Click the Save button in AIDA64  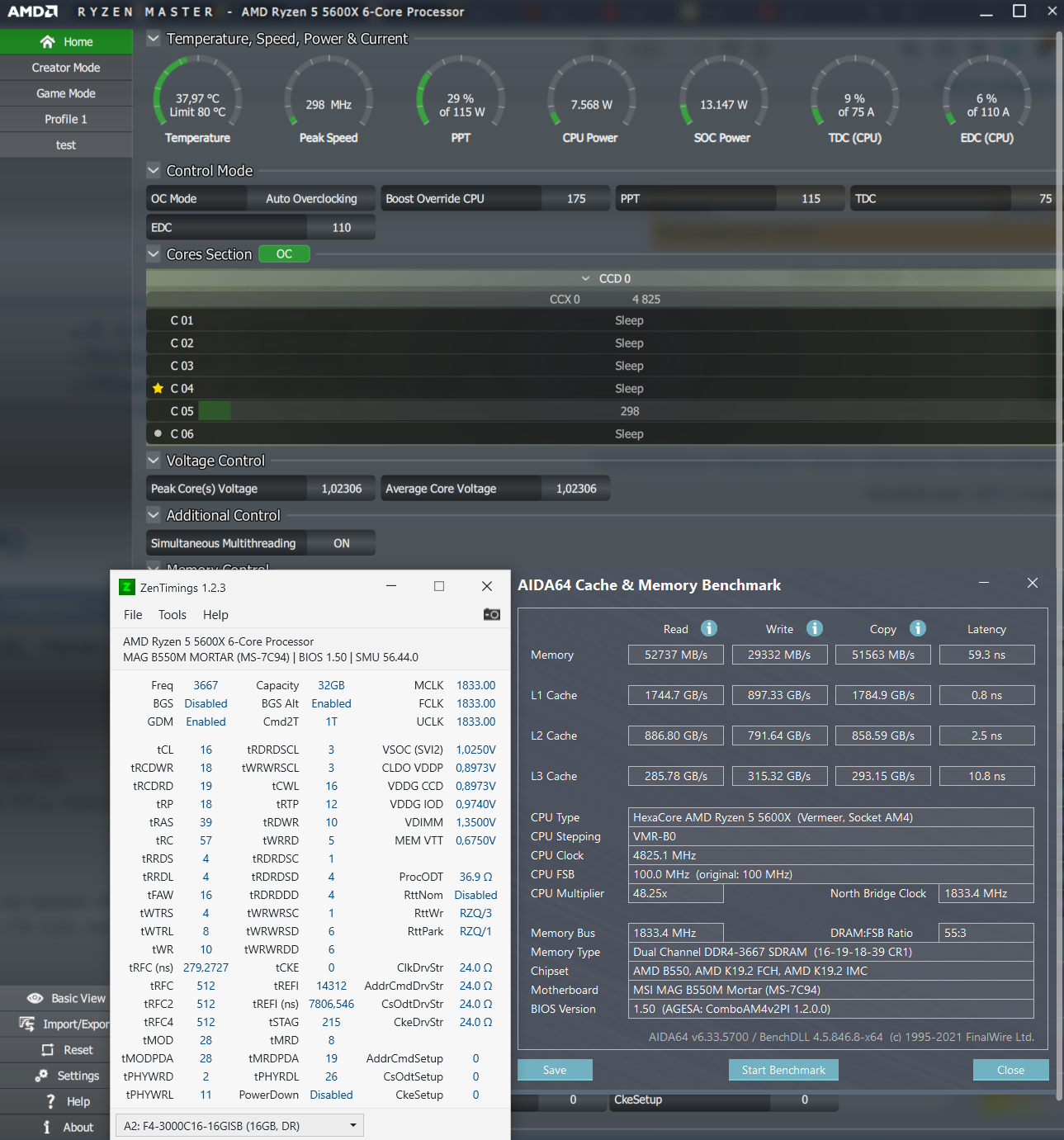pos(555,1070)
